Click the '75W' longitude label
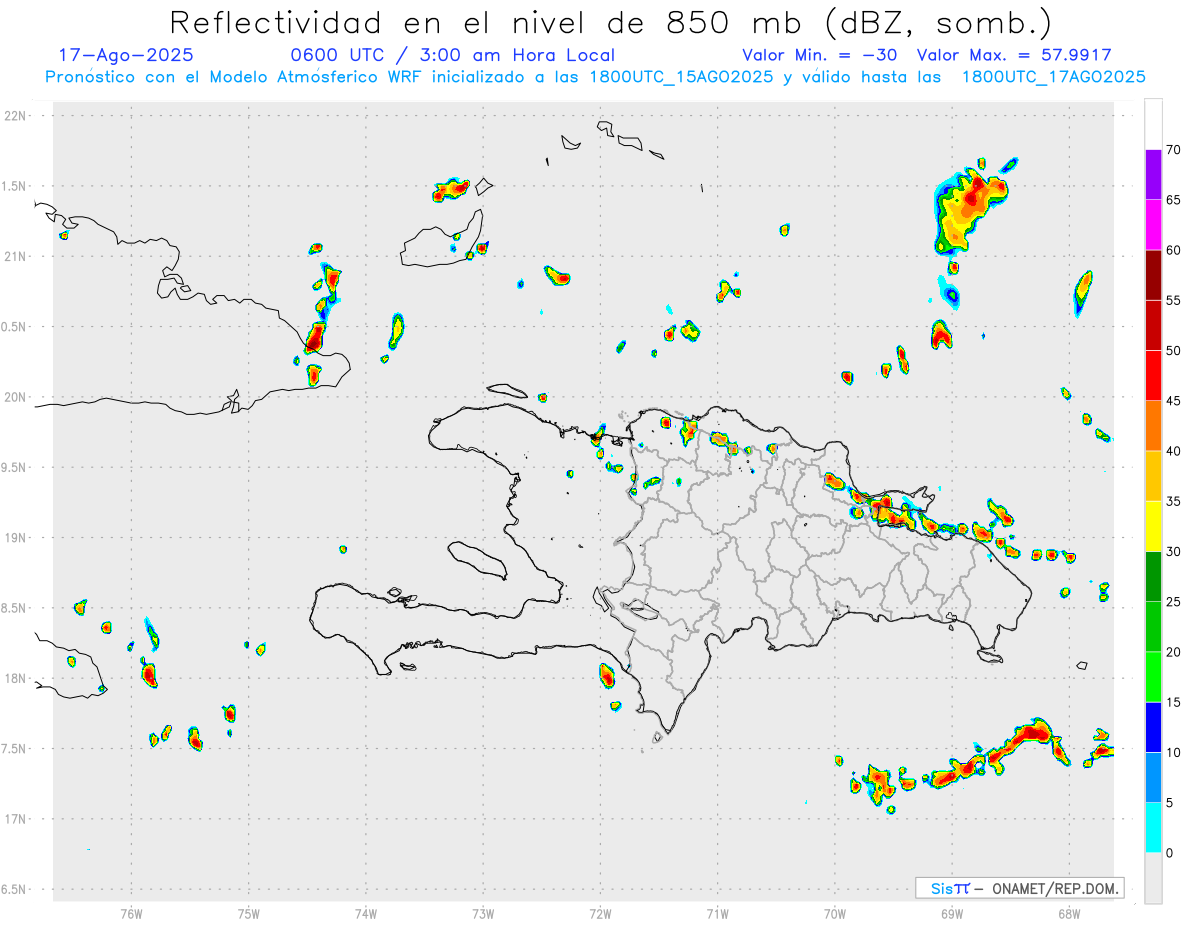The width and height of the screenshot is (1200, 927). point(249,913)
